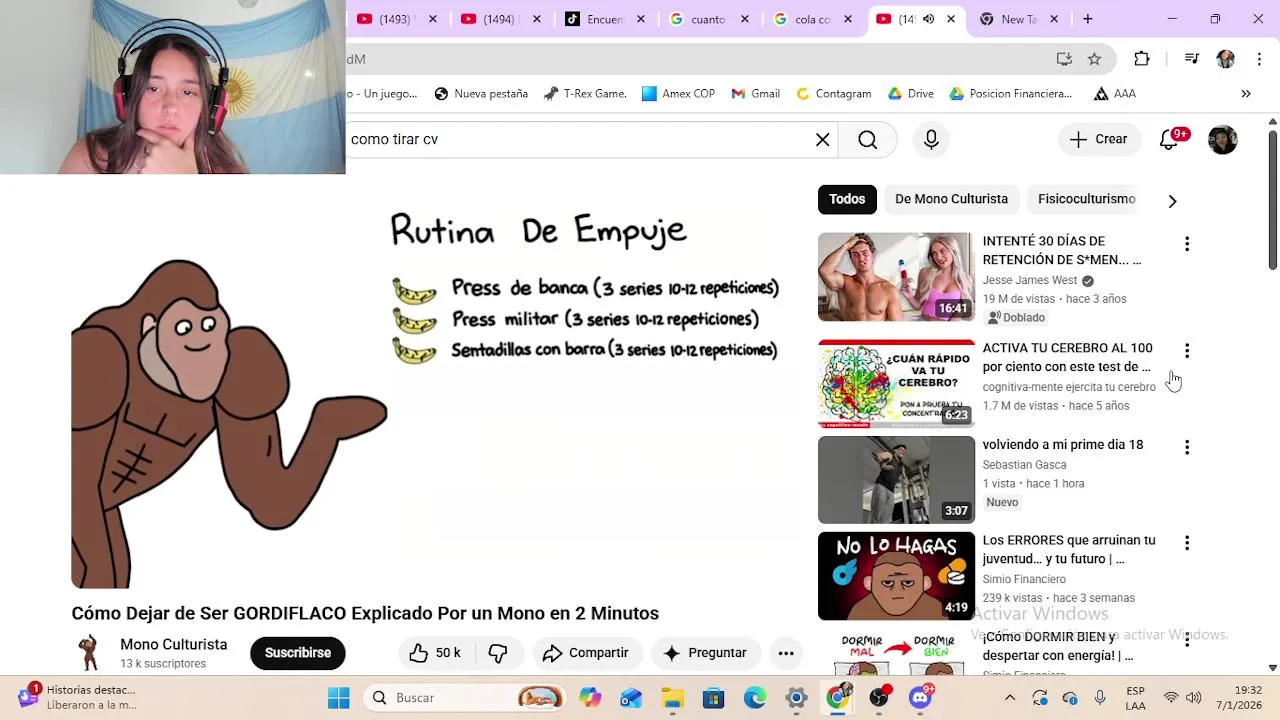Open options for the Jesse James West video
The height and width of the screenshot is (720, 1280).
1187,244
